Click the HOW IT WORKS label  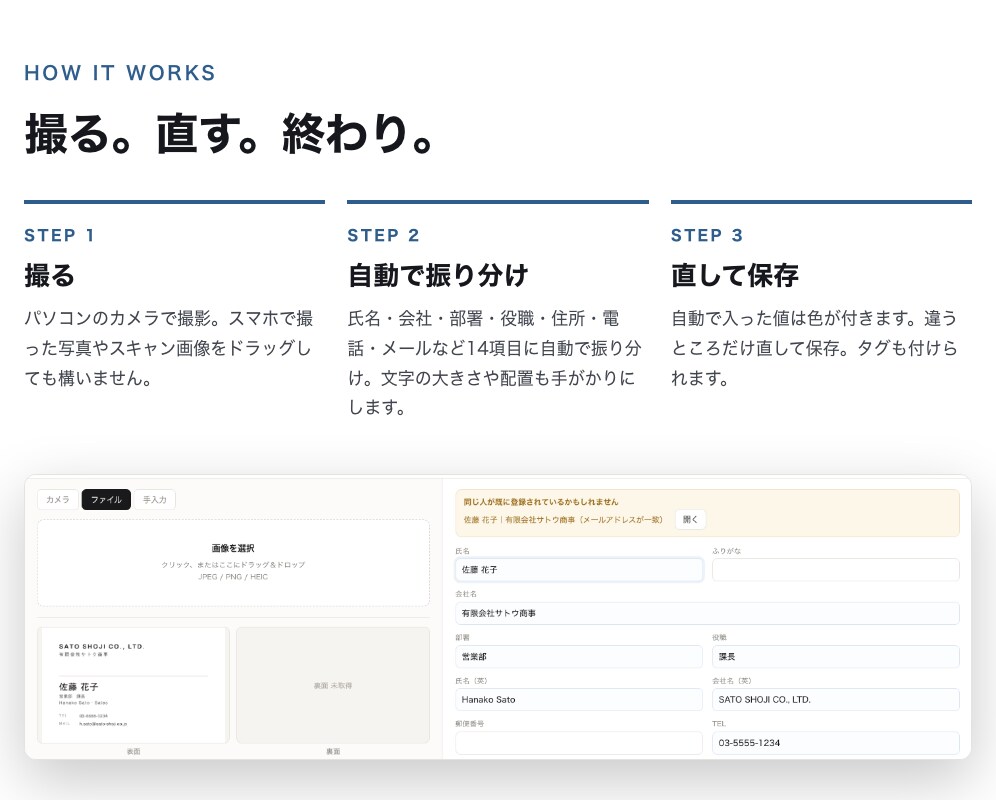120,73
